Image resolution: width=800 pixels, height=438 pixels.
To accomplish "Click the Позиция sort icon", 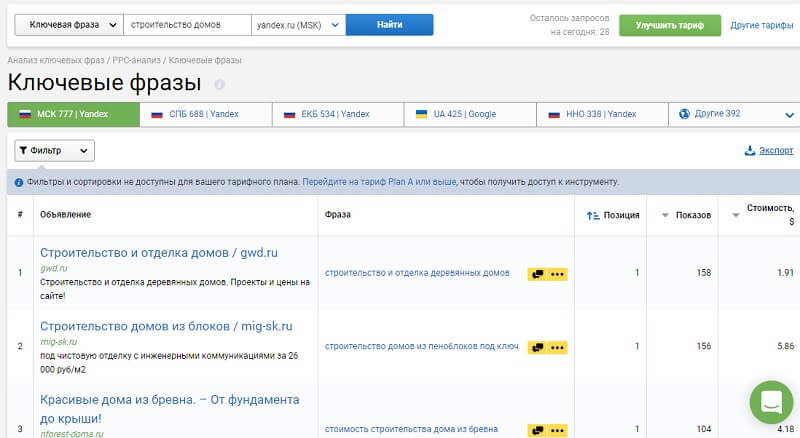I will click(x=593, y=215).
